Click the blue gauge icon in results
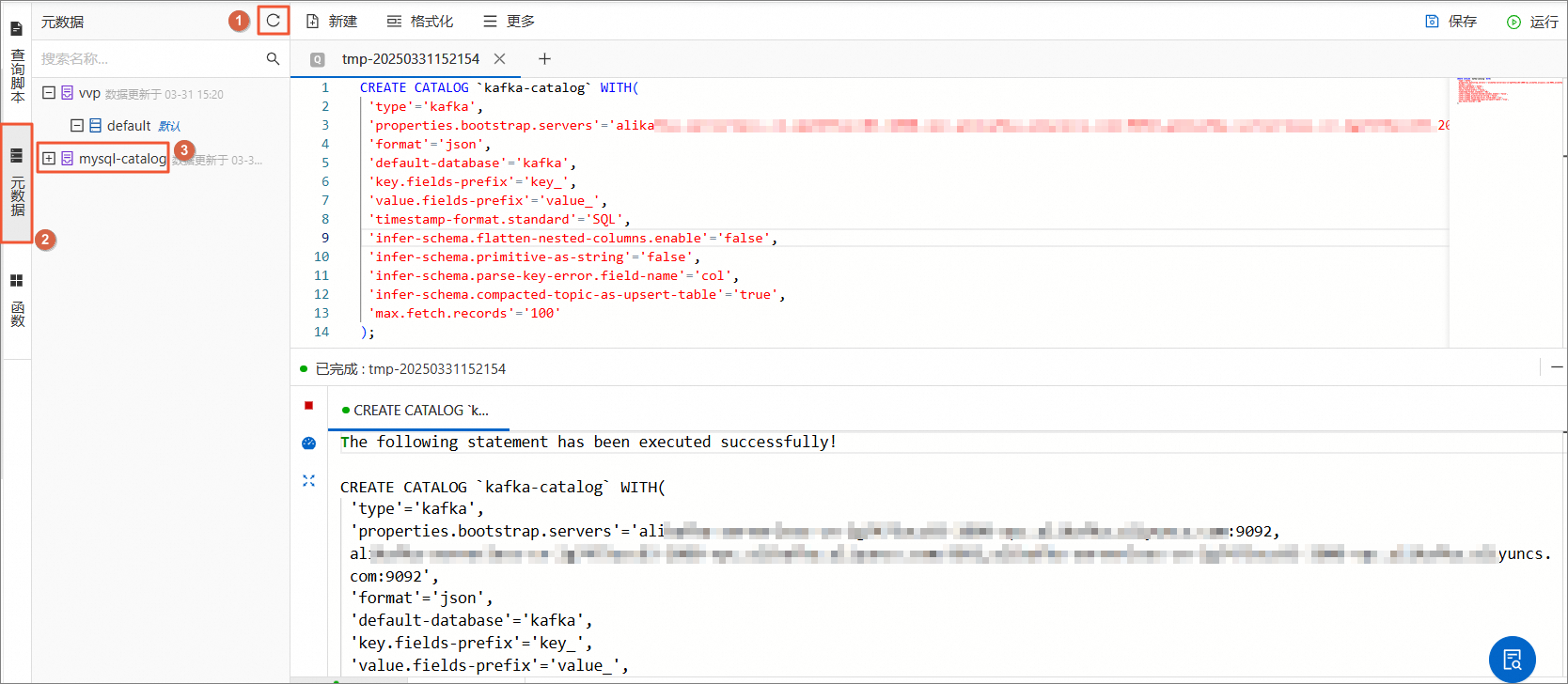This screenshot has width=1568, height=684. point(308,443)
